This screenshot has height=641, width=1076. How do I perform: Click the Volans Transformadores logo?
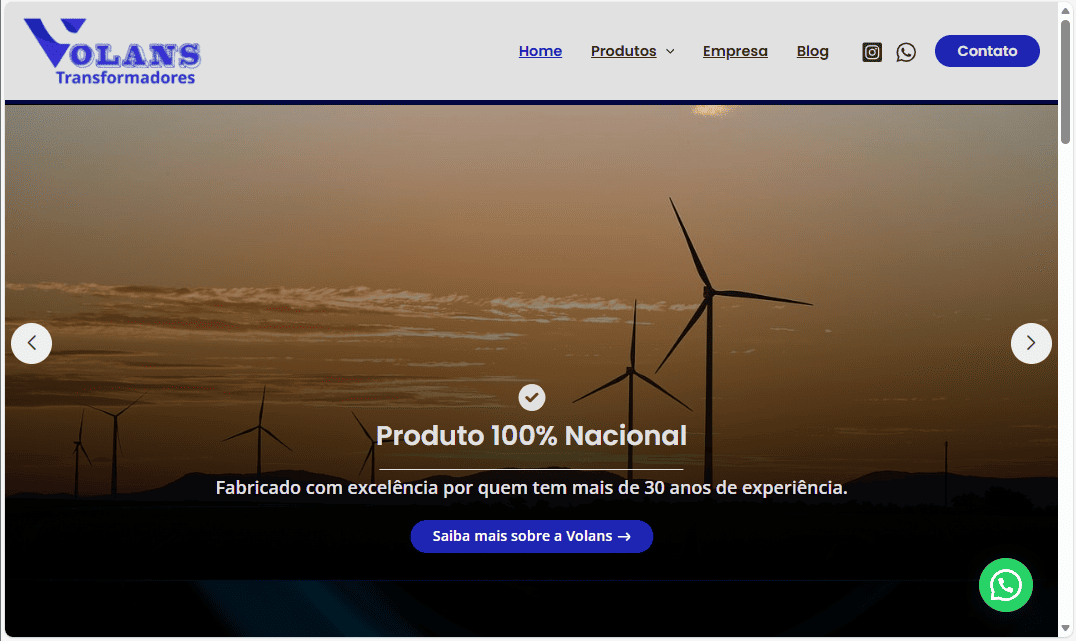[x=110, y=51]
